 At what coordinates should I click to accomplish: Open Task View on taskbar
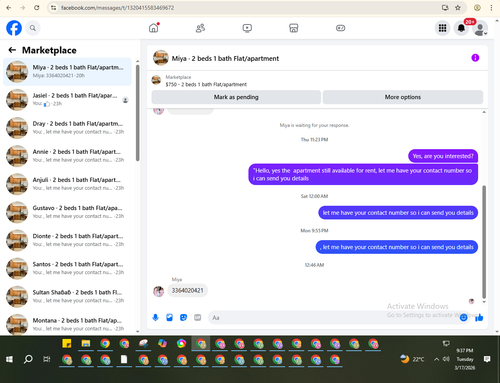[47, 359]
